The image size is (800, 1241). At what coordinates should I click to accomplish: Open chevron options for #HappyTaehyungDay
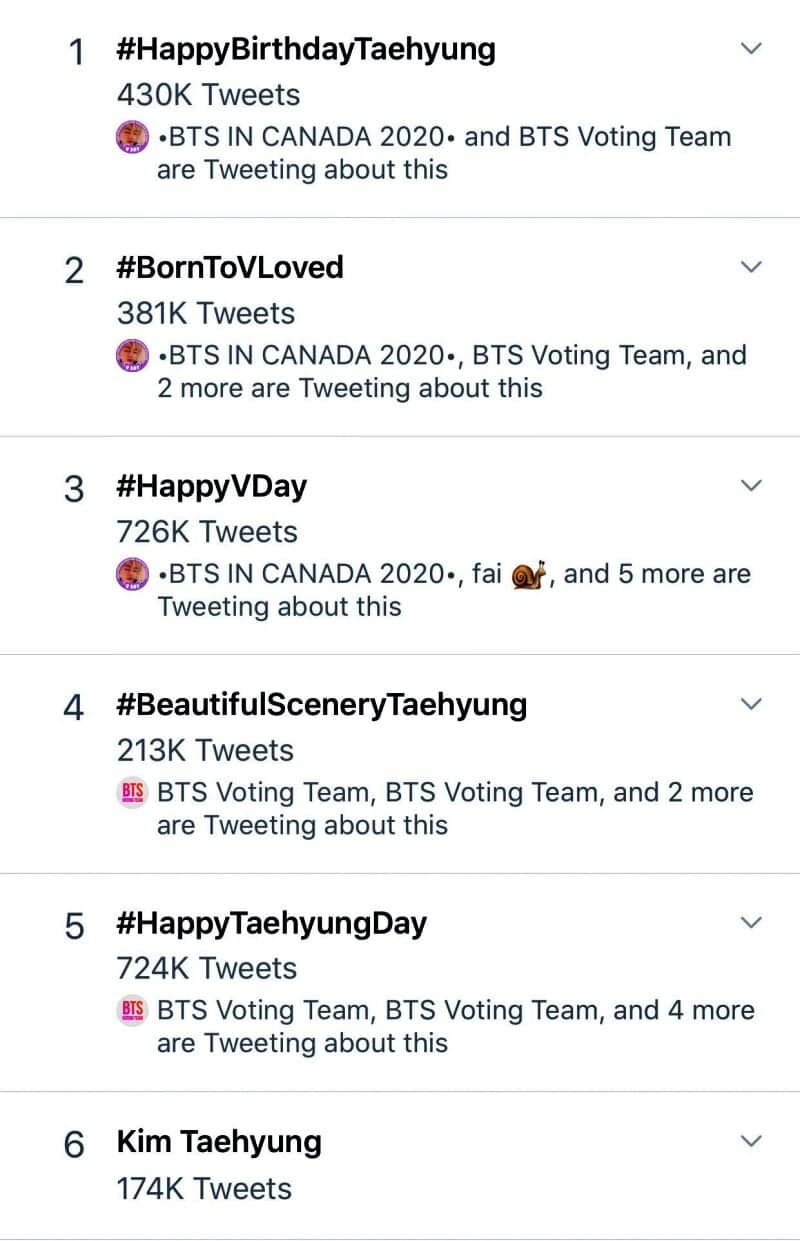(x=750, y=921)
